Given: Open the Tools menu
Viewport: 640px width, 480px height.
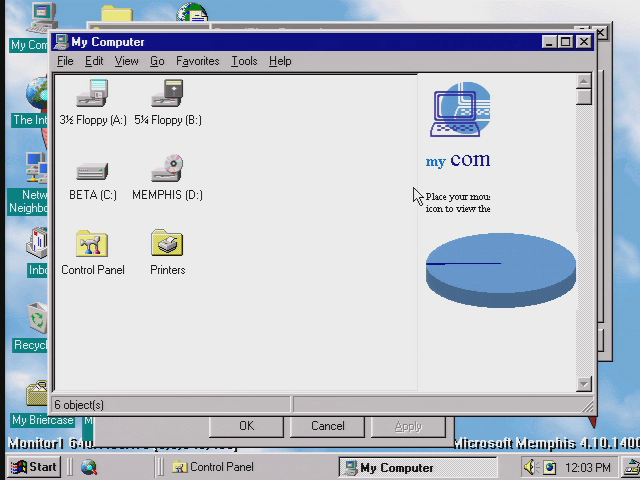Looking at the screenshot, I should (244, 61).
